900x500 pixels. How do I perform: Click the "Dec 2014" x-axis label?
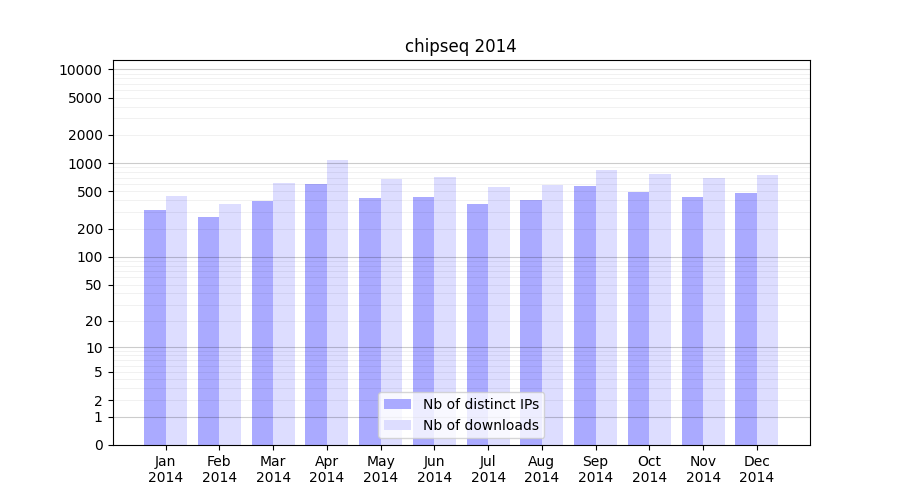coord(757,469)
